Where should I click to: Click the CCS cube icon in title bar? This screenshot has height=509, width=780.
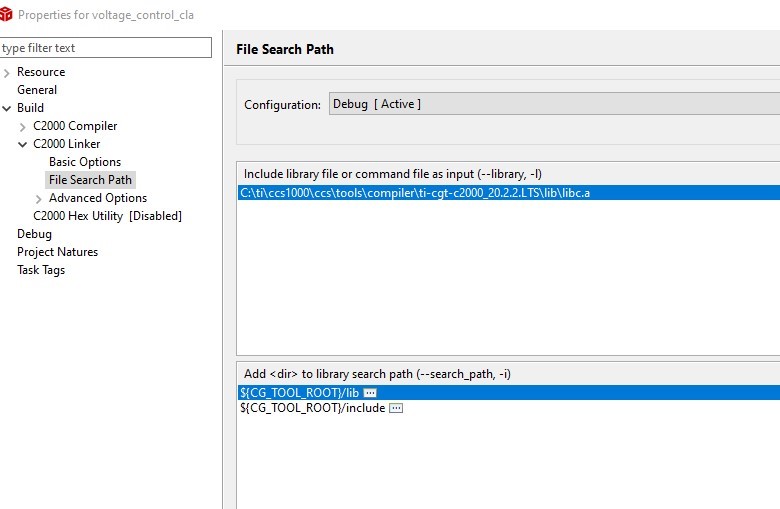(7, 14)
